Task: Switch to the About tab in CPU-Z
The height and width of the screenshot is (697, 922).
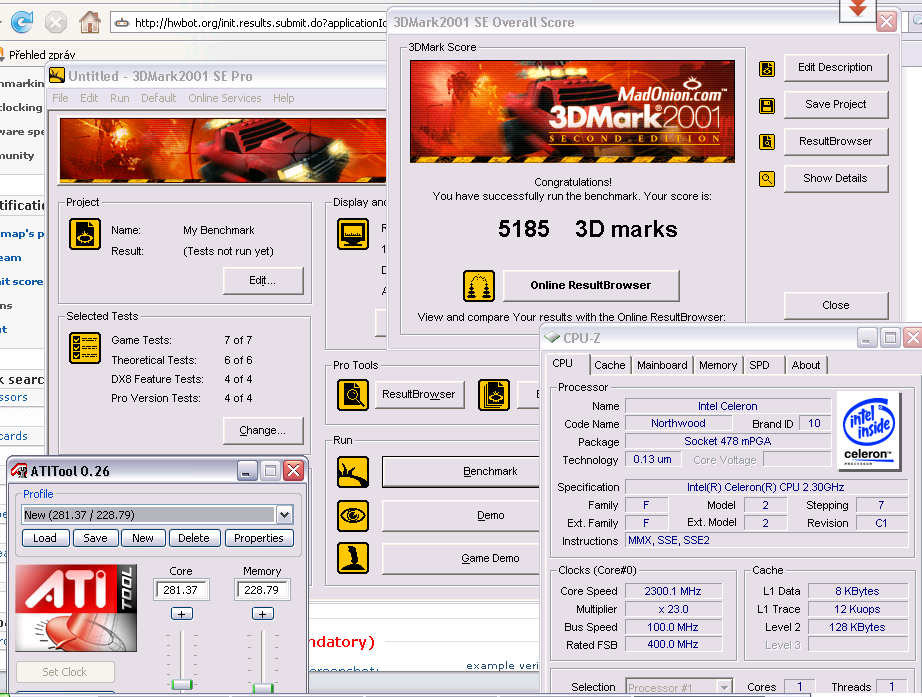Action: (806, 365)
